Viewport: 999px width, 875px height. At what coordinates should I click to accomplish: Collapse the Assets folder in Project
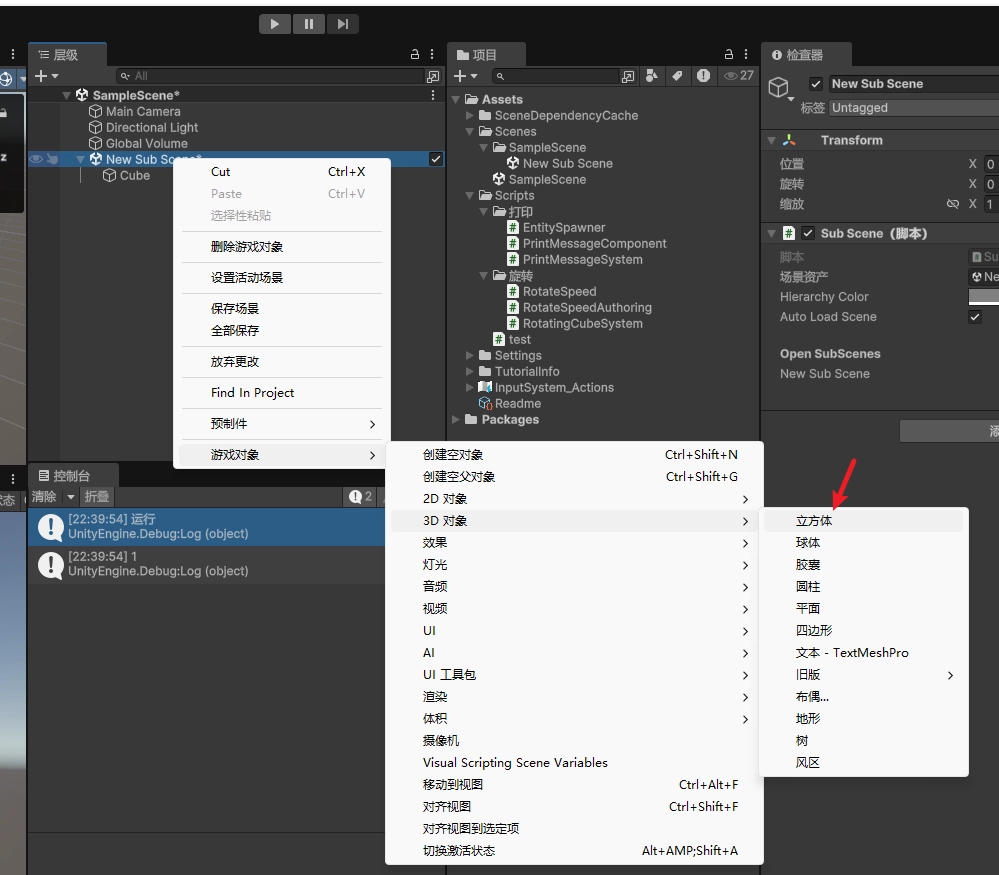tap(456, 99)
